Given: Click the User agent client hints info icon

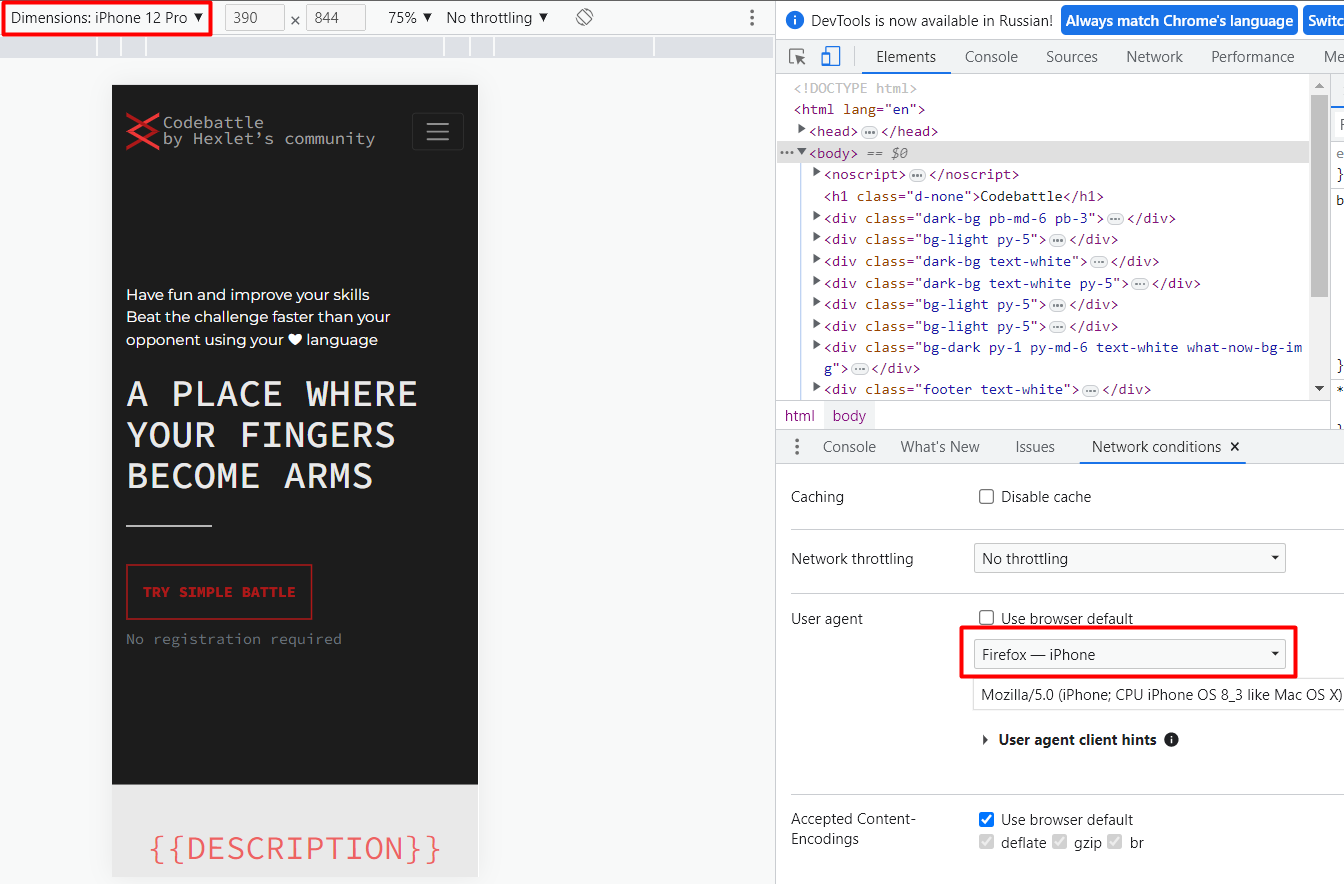Looking at the screenshot, I should (x=1171, y=740).
